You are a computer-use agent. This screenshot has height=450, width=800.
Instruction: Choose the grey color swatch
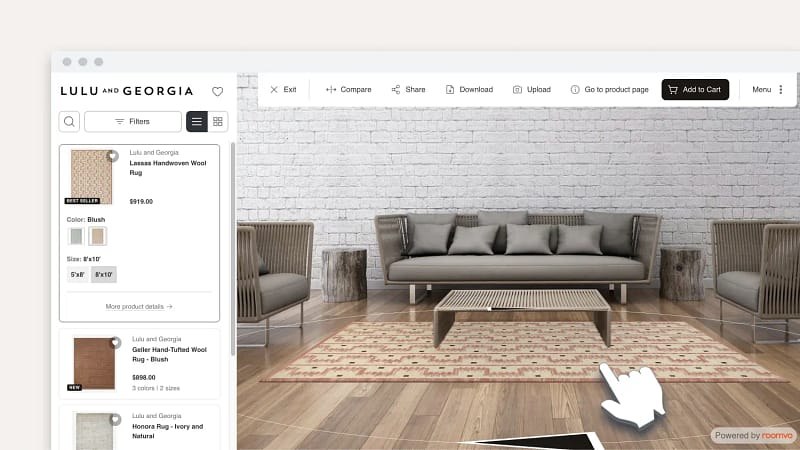(76, 236)
